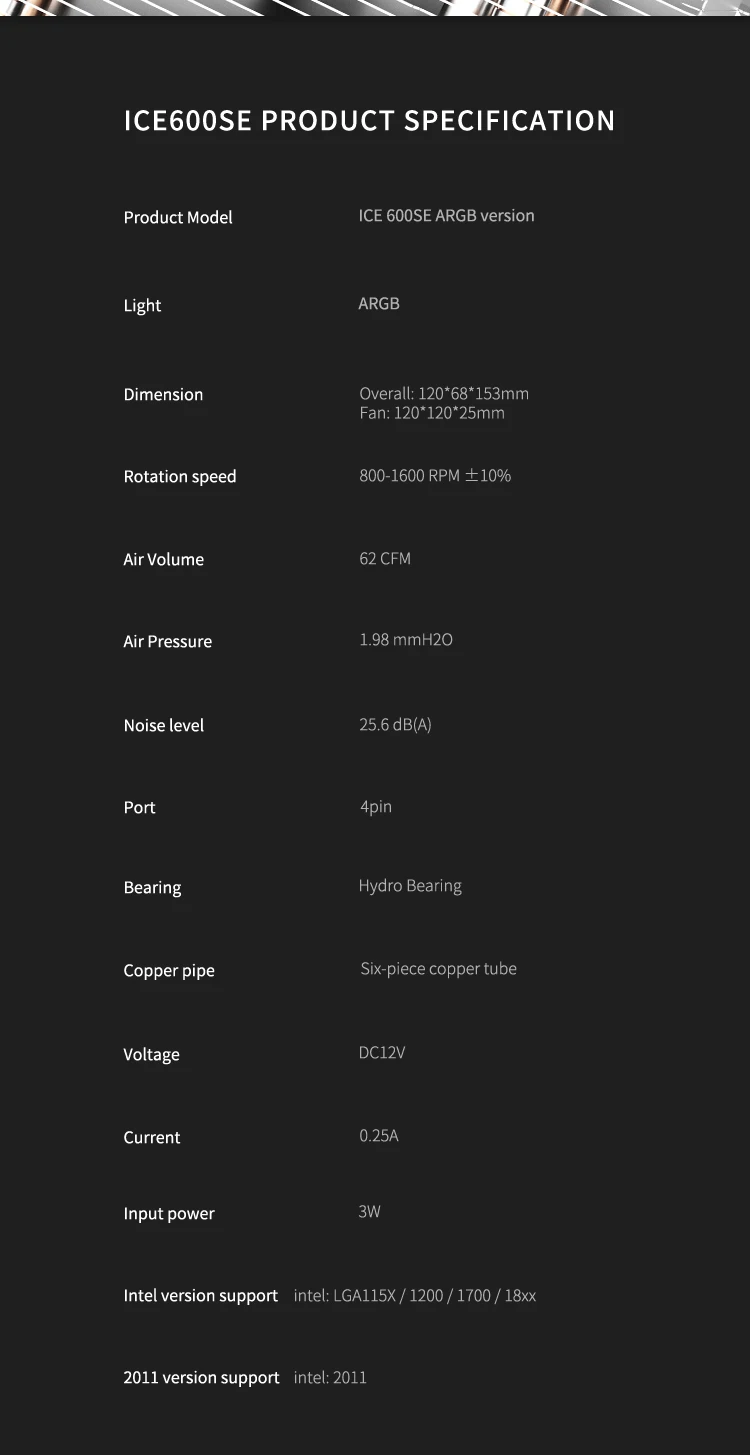Click the 0.25A current value
The width and height of the screenshot is (750, 1455).
[379, 1135]
